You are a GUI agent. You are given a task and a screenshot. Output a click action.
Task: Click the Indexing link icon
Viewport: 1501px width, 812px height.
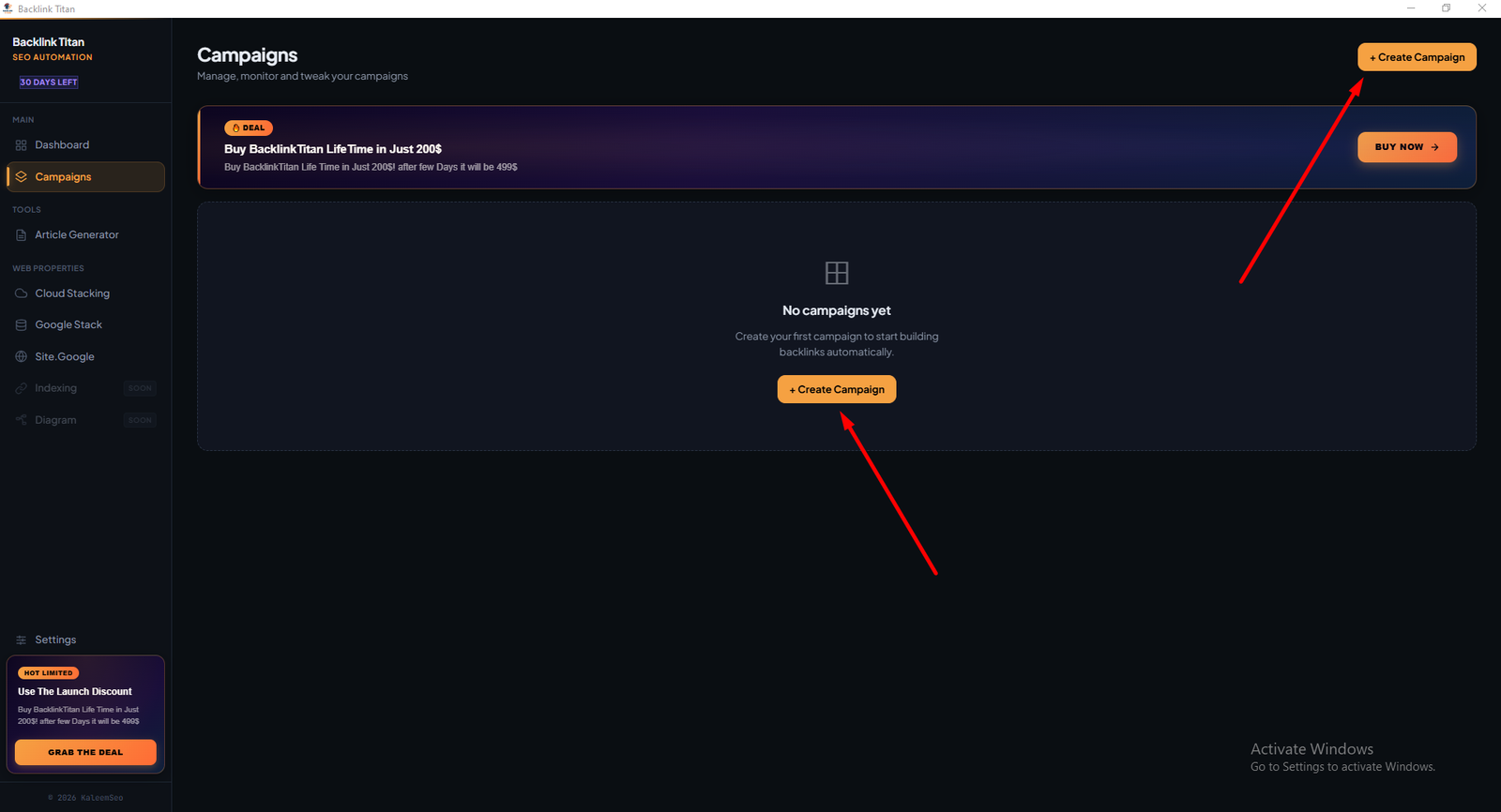pos(21,388)
